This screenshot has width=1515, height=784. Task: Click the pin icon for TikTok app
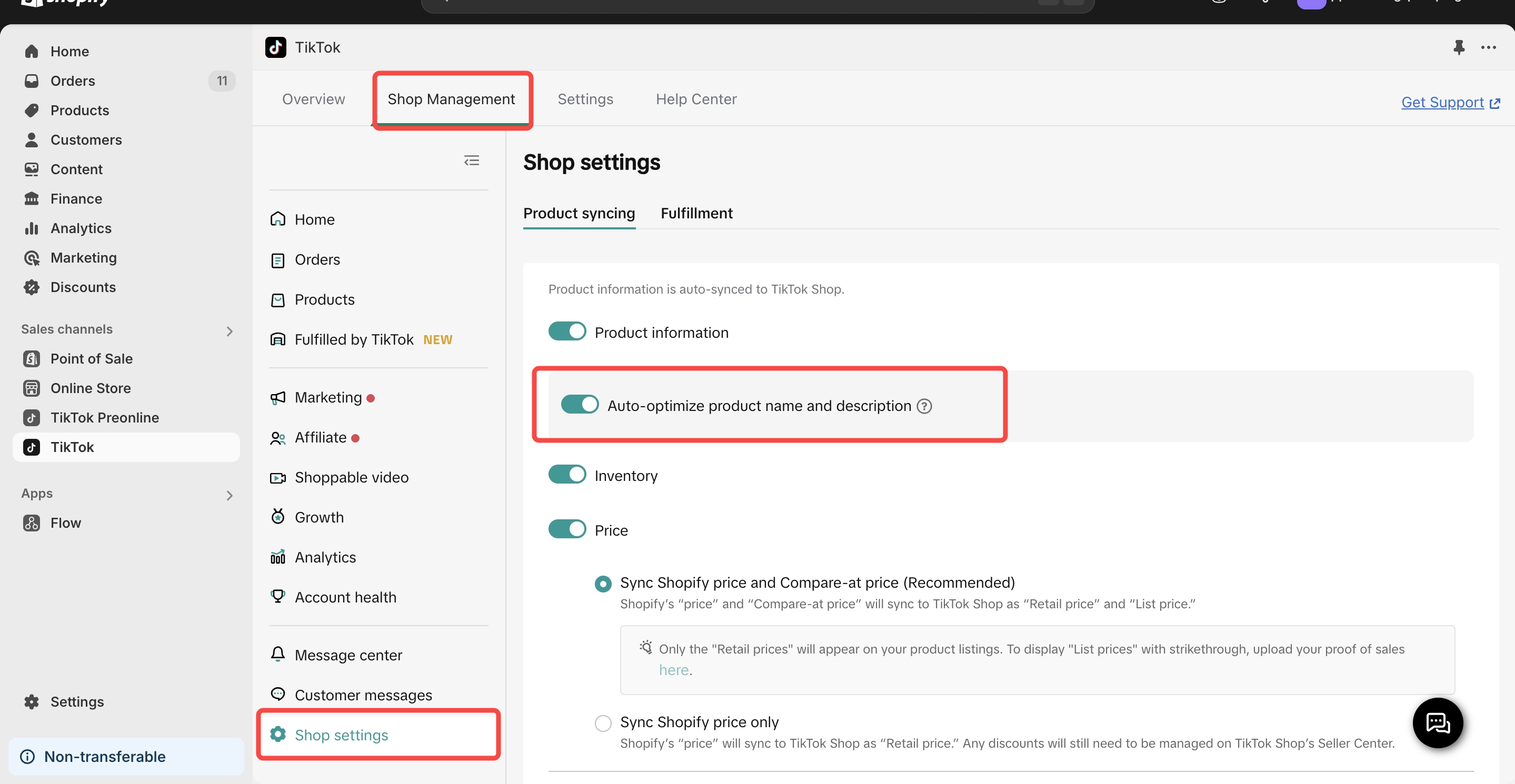1459,47
